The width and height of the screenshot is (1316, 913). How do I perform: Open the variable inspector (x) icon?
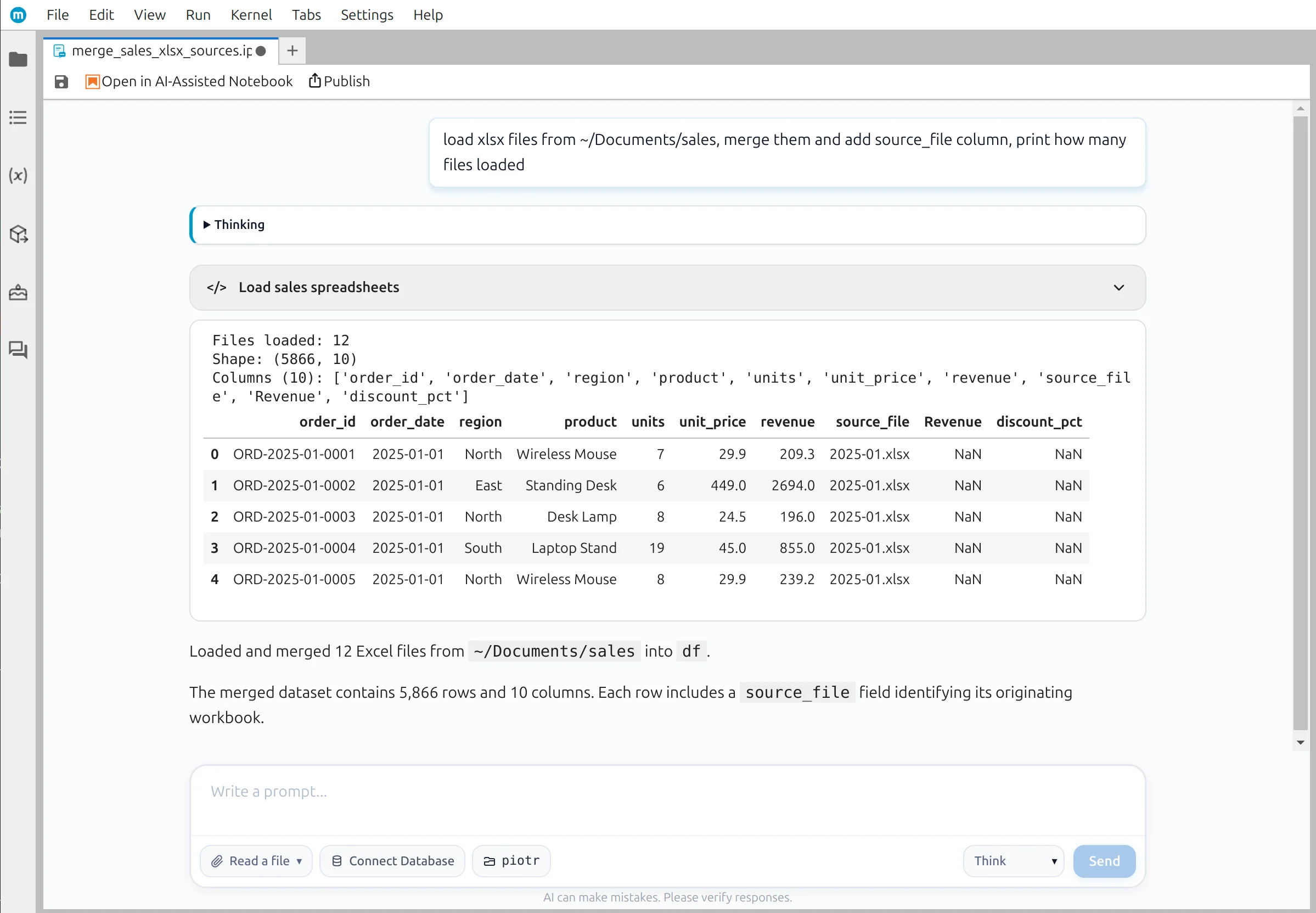pos(18,175)
